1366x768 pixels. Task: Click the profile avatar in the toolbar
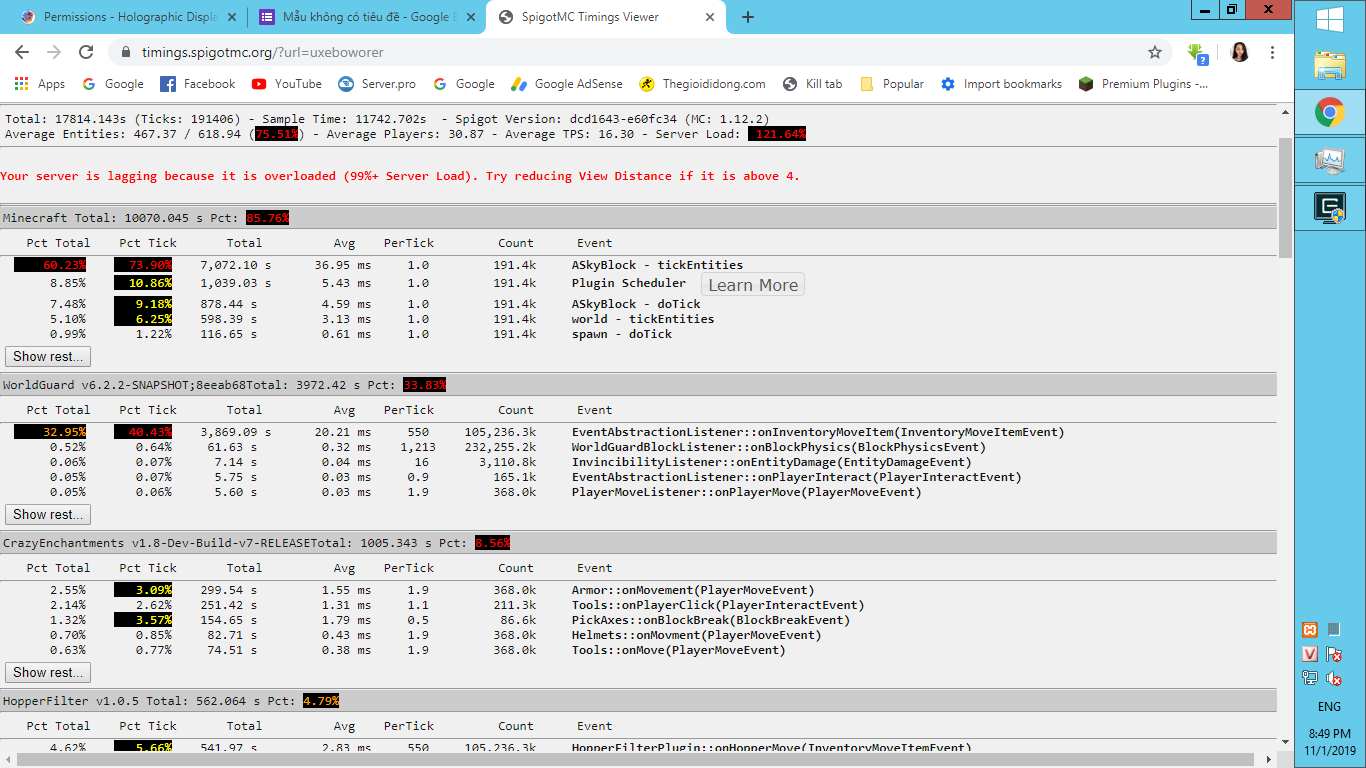(x=1240, y=52)
